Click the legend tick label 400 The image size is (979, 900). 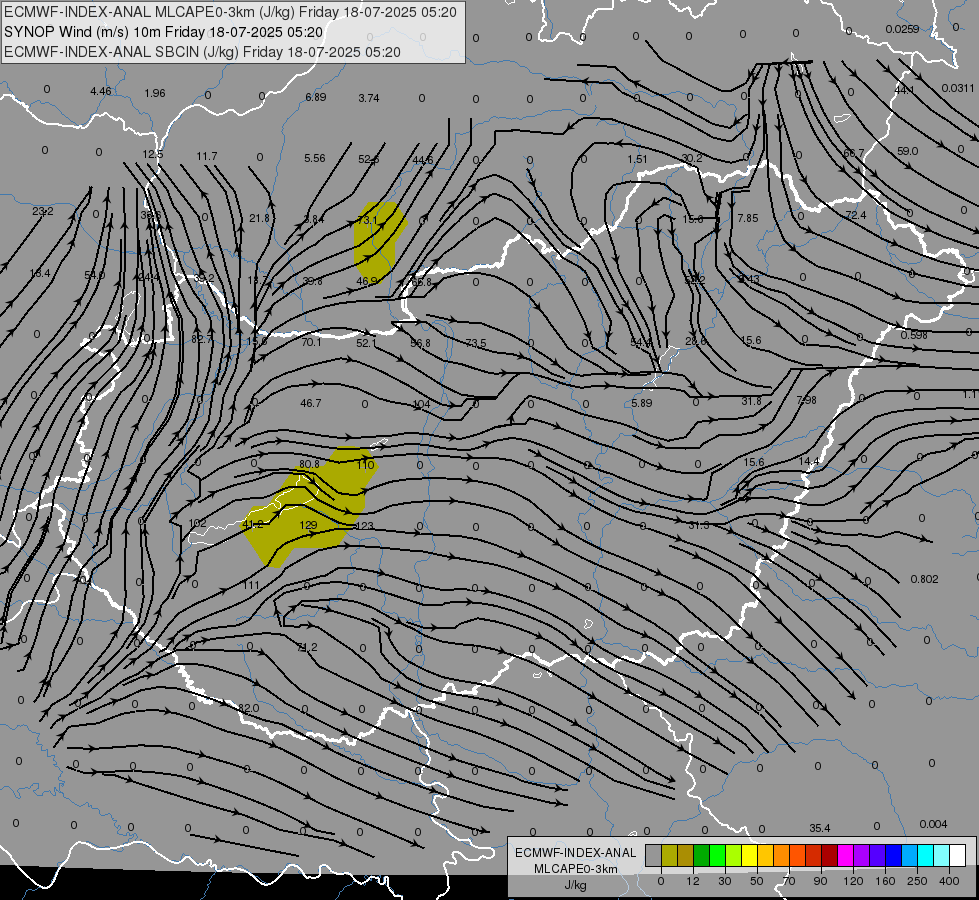pos(949,881)
